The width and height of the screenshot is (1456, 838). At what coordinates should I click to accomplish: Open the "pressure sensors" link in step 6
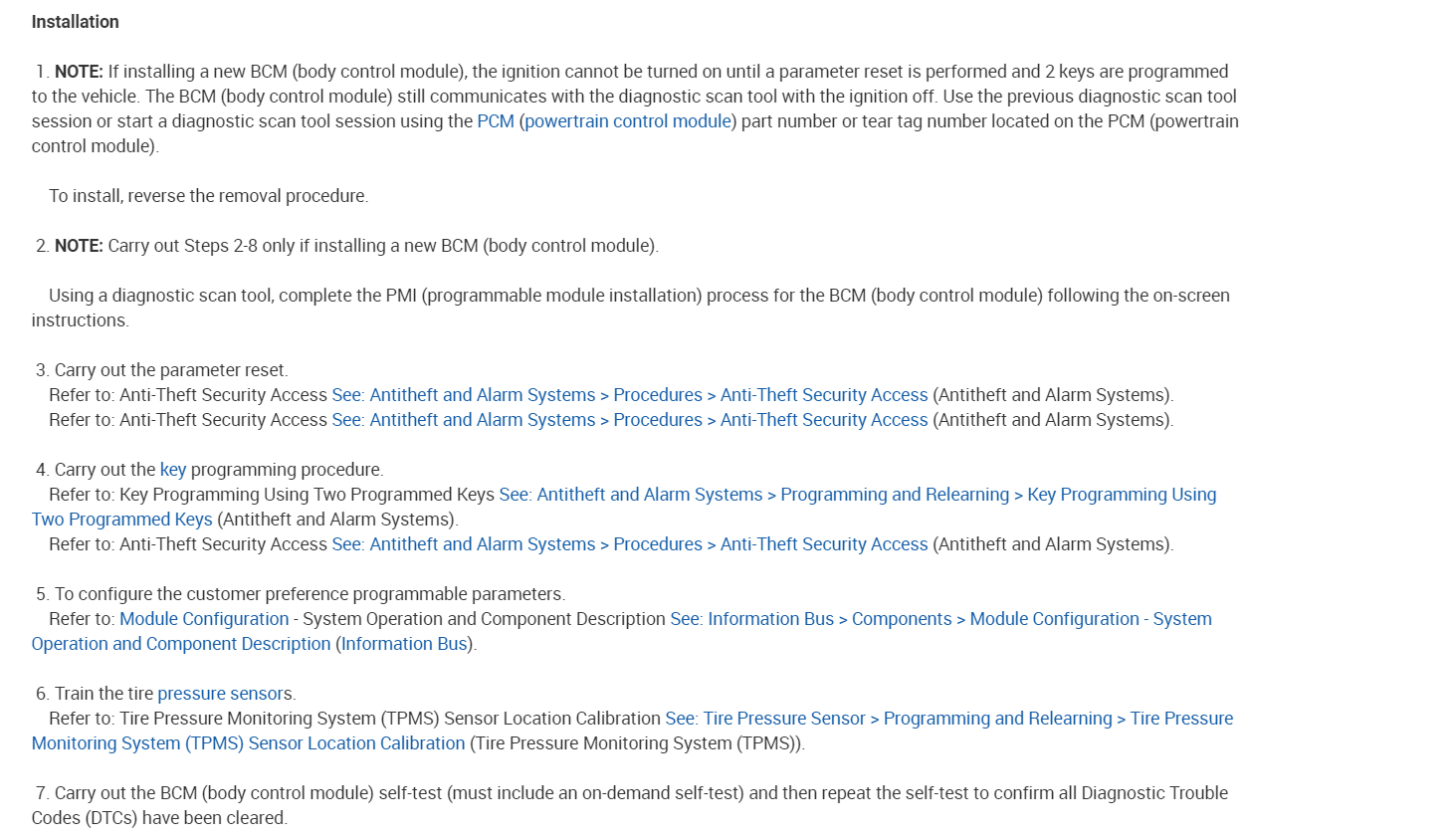click(224, 694)
